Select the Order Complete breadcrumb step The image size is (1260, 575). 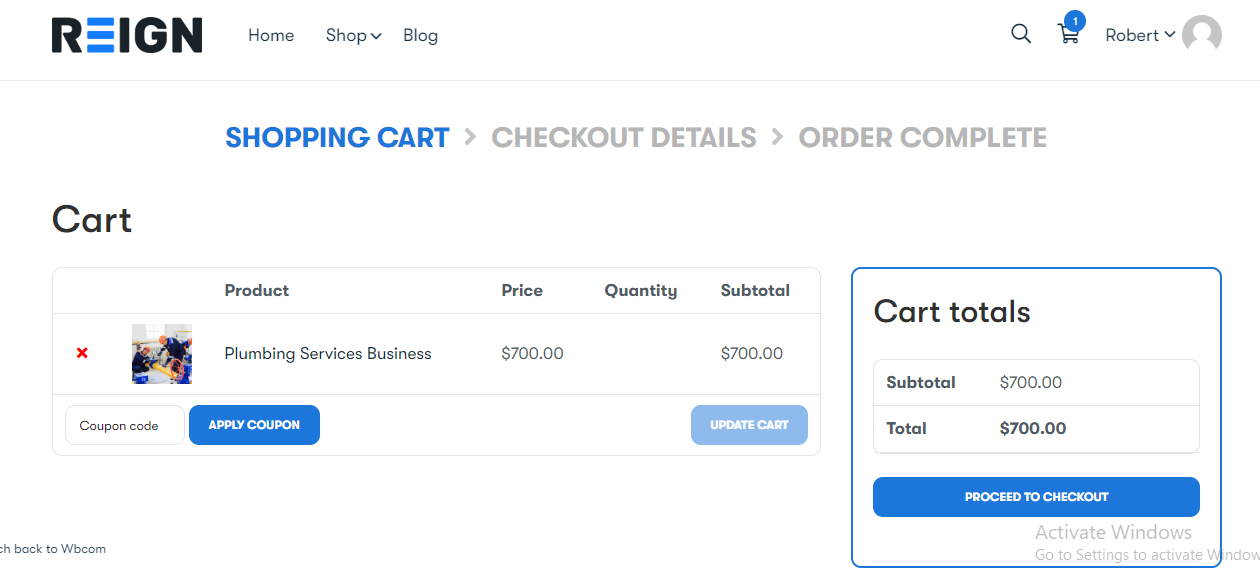[x=922, y=137]
